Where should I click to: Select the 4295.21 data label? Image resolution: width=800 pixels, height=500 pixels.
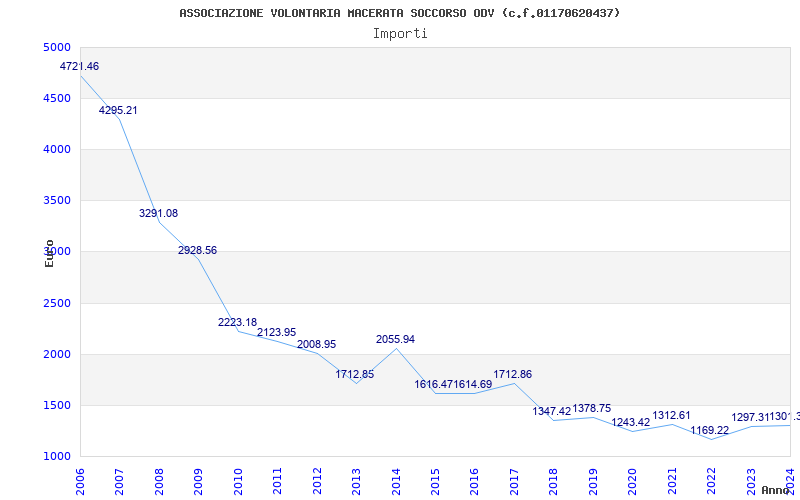click(118, 110)
